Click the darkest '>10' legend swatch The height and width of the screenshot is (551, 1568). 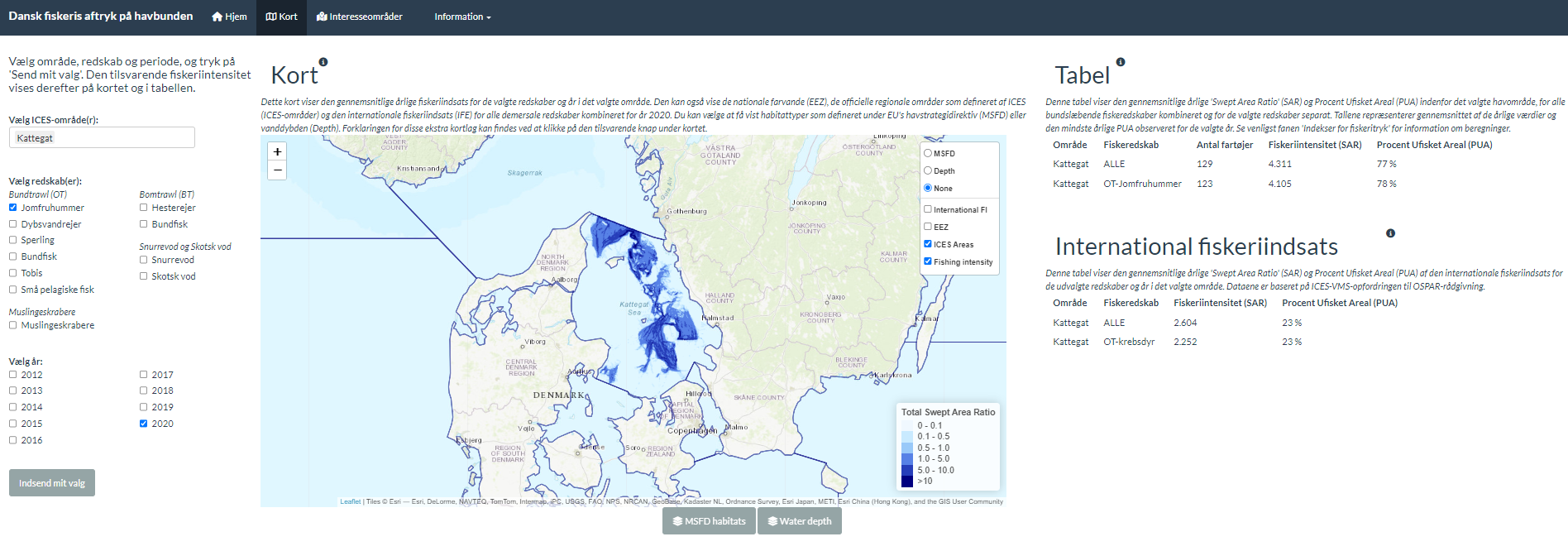(907, 481)
